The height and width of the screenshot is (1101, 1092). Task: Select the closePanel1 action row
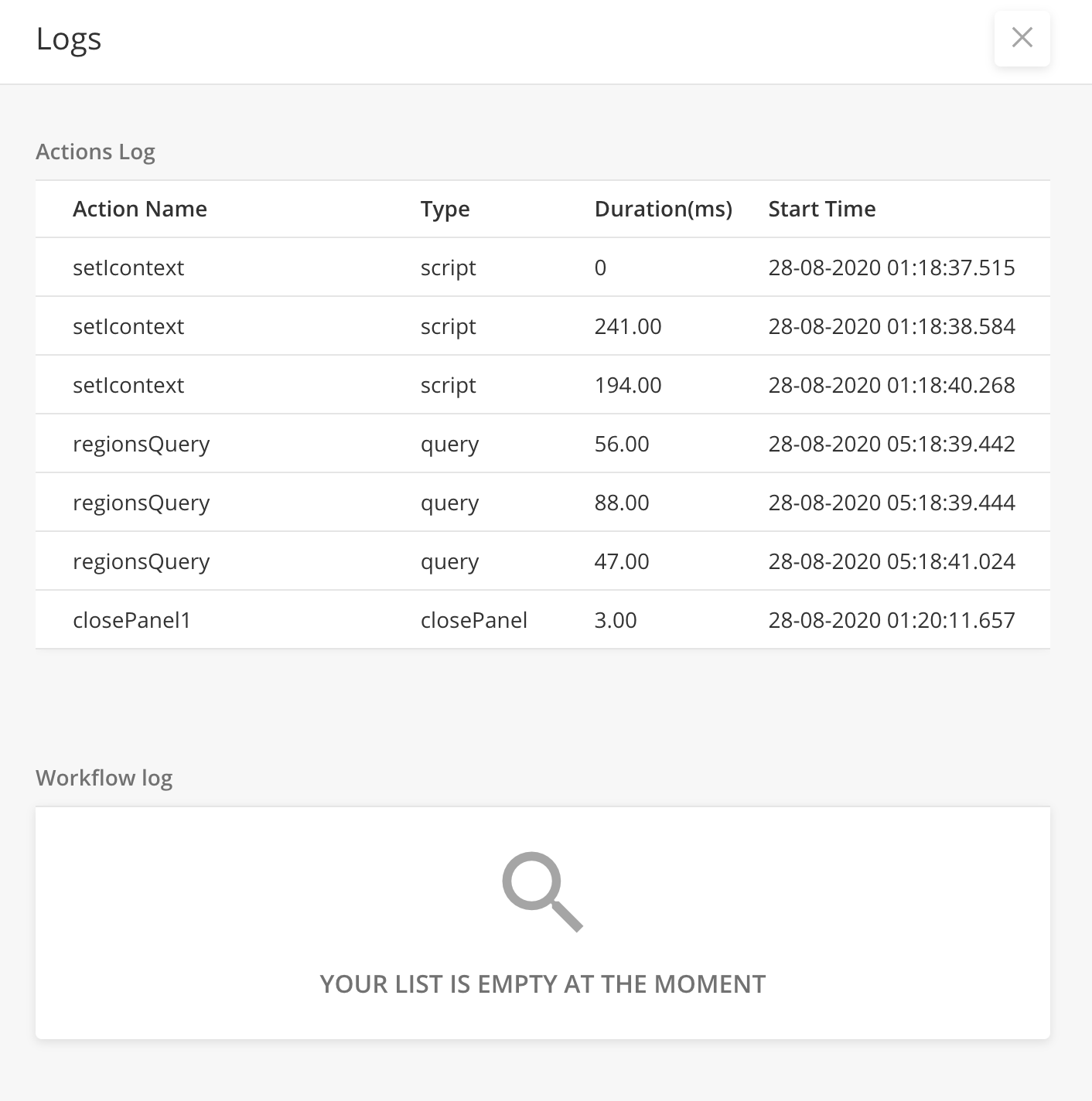tap(542, 619)
